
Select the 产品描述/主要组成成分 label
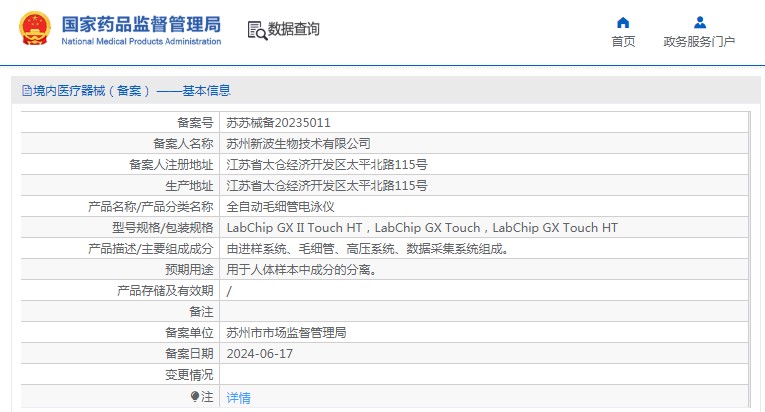coord(151,248)
